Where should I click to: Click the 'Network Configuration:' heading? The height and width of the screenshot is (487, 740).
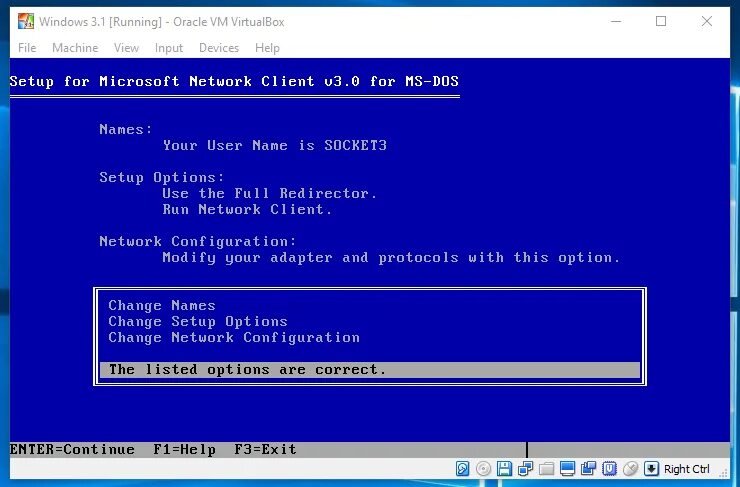(x=198, y=242)
